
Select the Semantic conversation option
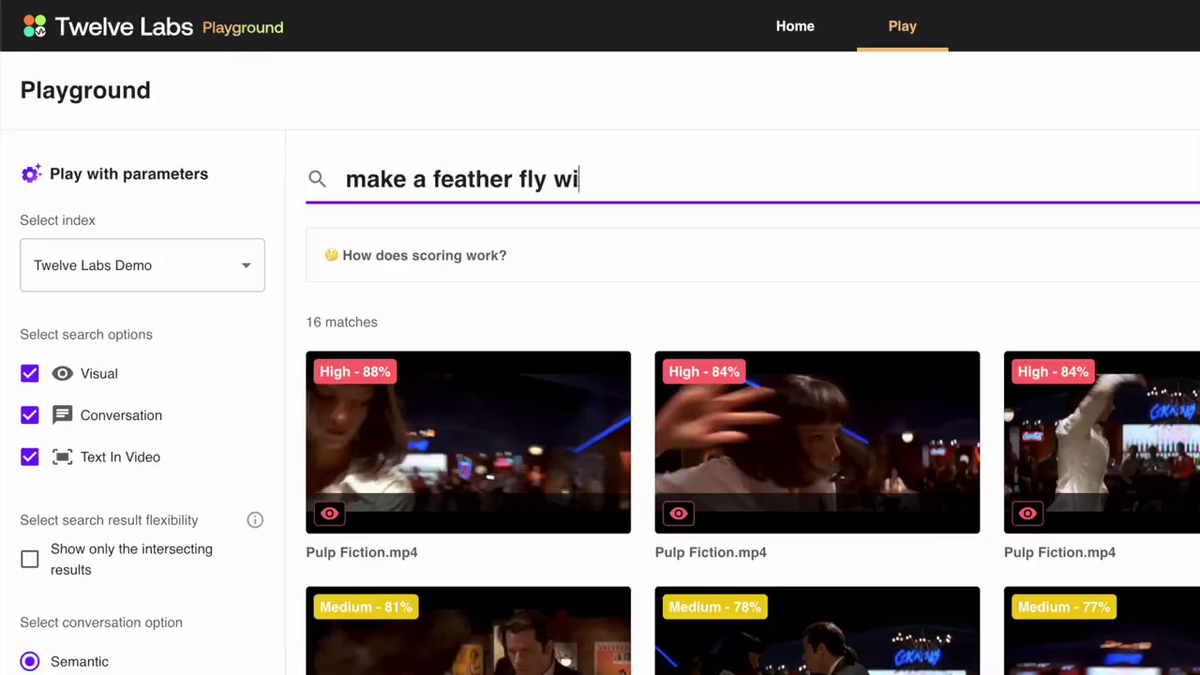[x=30, y=661]
